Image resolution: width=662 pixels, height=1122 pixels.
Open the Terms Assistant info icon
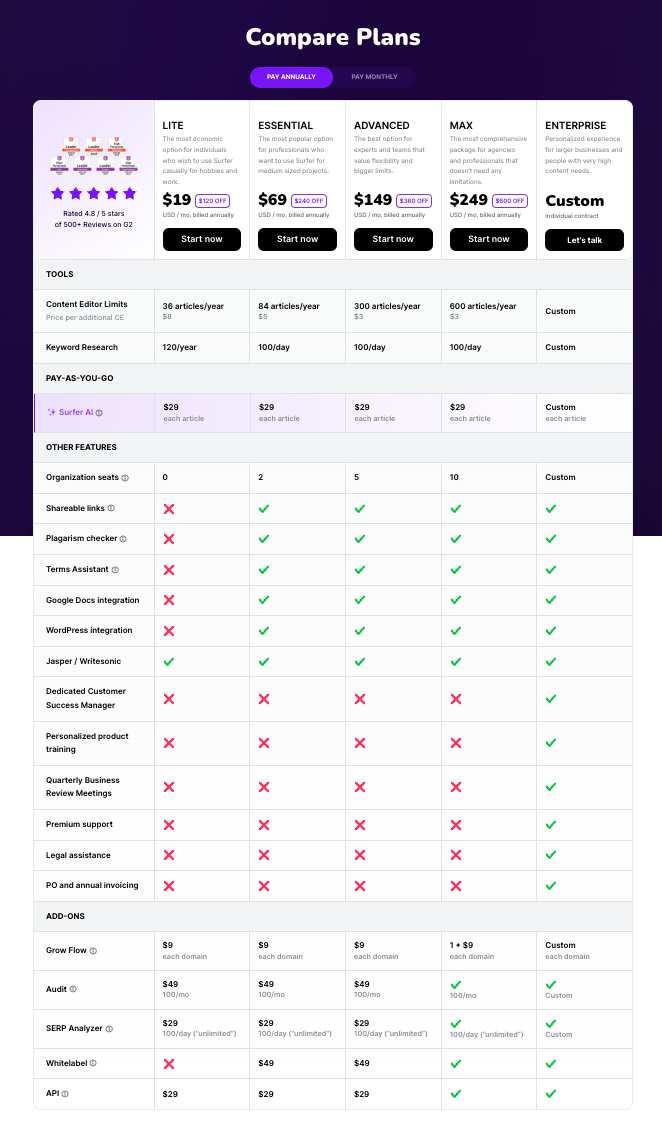[113, 569]
